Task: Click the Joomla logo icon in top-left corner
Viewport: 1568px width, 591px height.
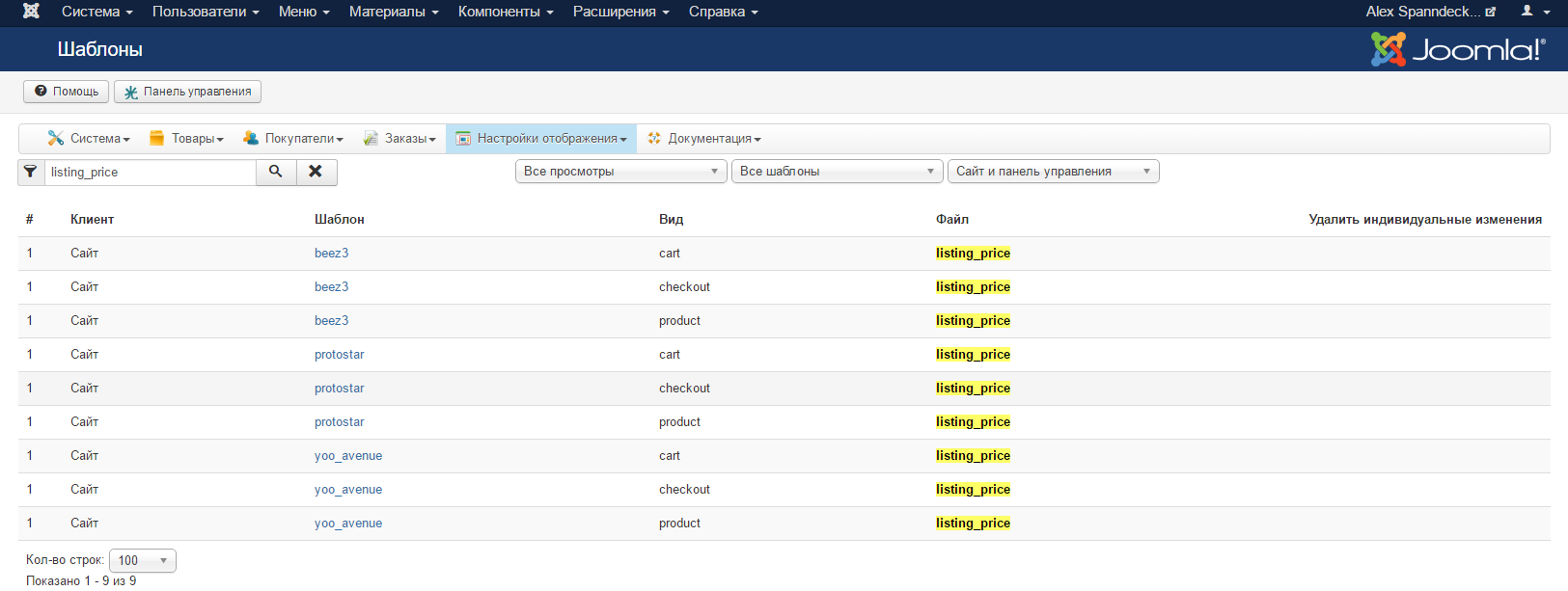Action: [x=31, y=12]
